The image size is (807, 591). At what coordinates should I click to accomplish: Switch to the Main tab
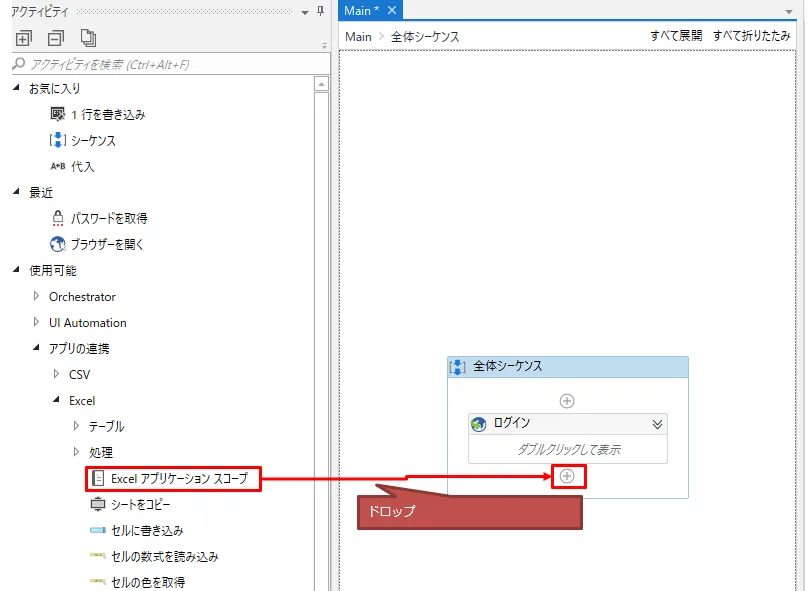click(357, 11)
